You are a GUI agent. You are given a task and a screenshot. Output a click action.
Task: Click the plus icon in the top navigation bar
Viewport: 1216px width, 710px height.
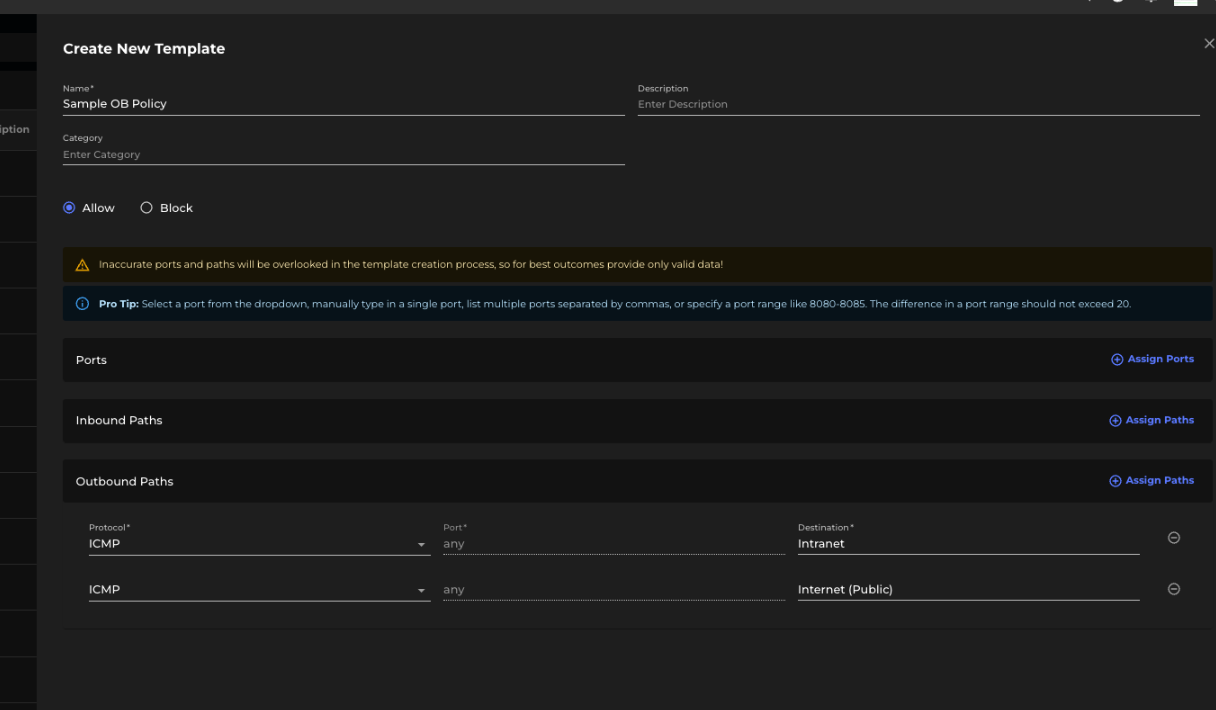[1149, 2]
